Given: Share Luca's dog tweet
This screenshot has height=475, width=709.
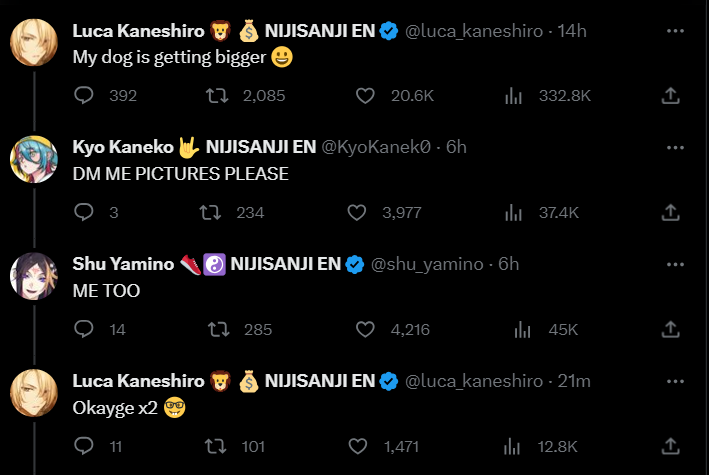Looking at the screenshot, I should click(x=671, y=96).
